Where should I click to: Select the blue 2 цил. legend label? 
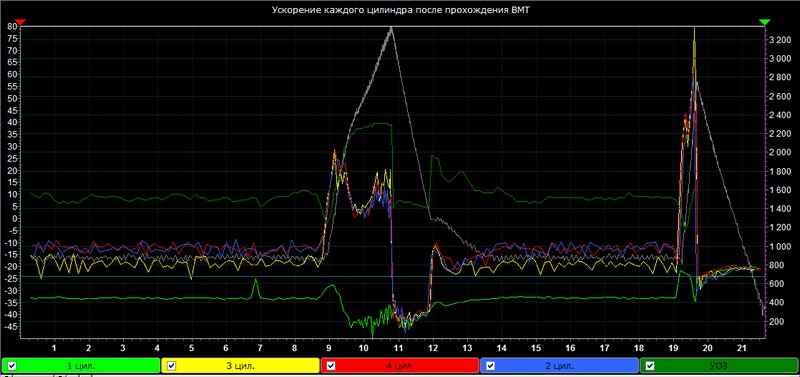[x=560, y=366]
